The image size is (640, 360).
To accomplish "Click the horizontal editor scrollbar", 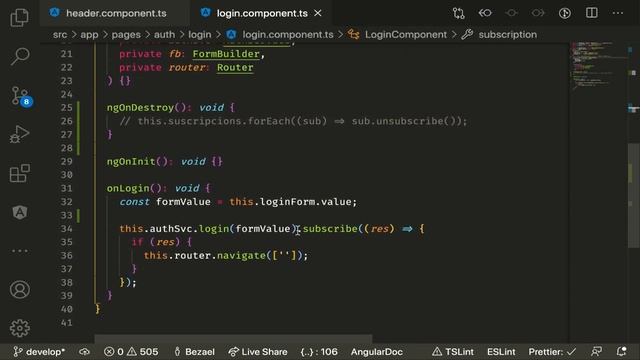I will click(x=233, y=339).
